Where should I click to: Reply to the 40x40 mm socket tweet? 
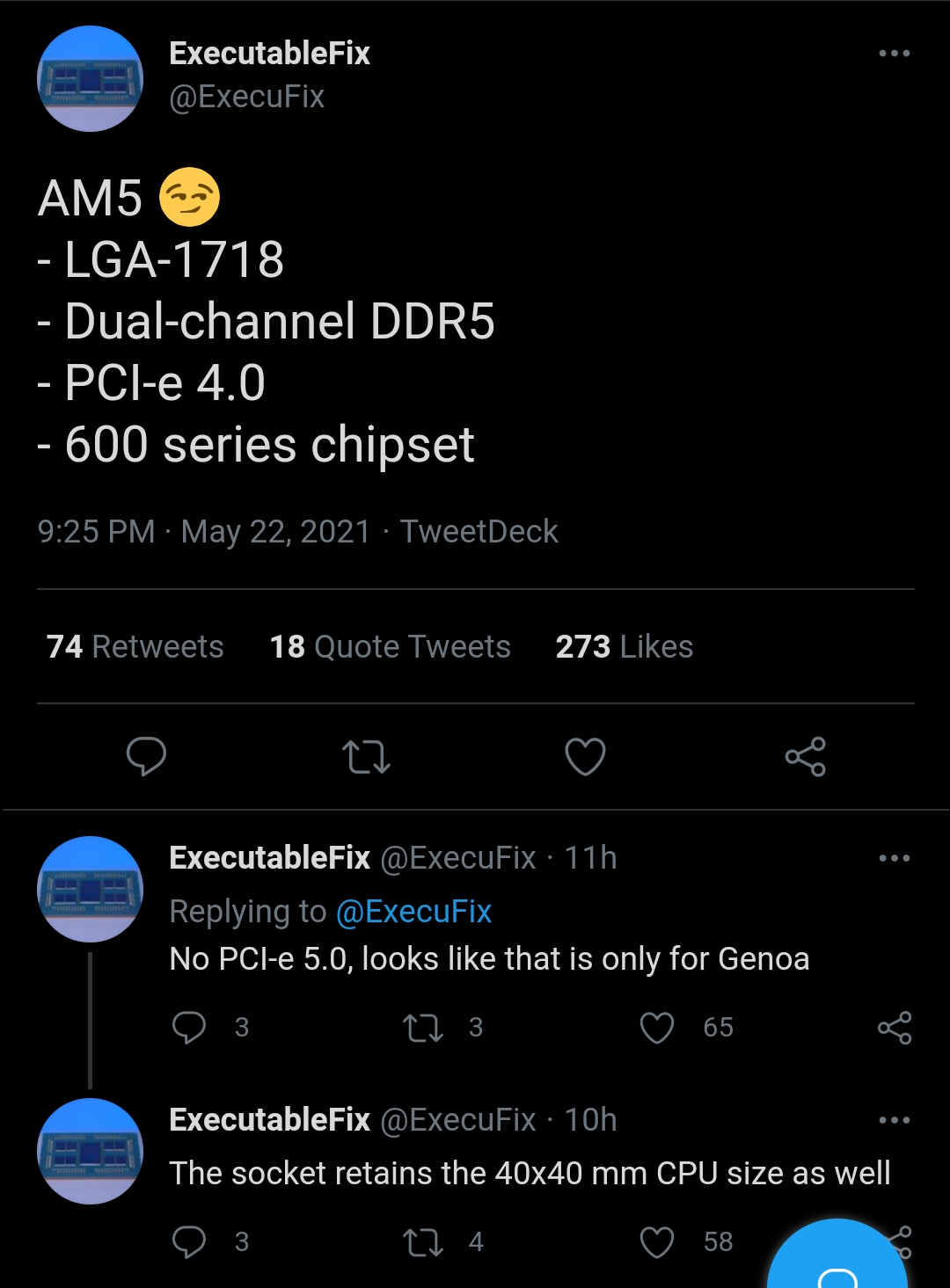click(x=189, y=1241)
